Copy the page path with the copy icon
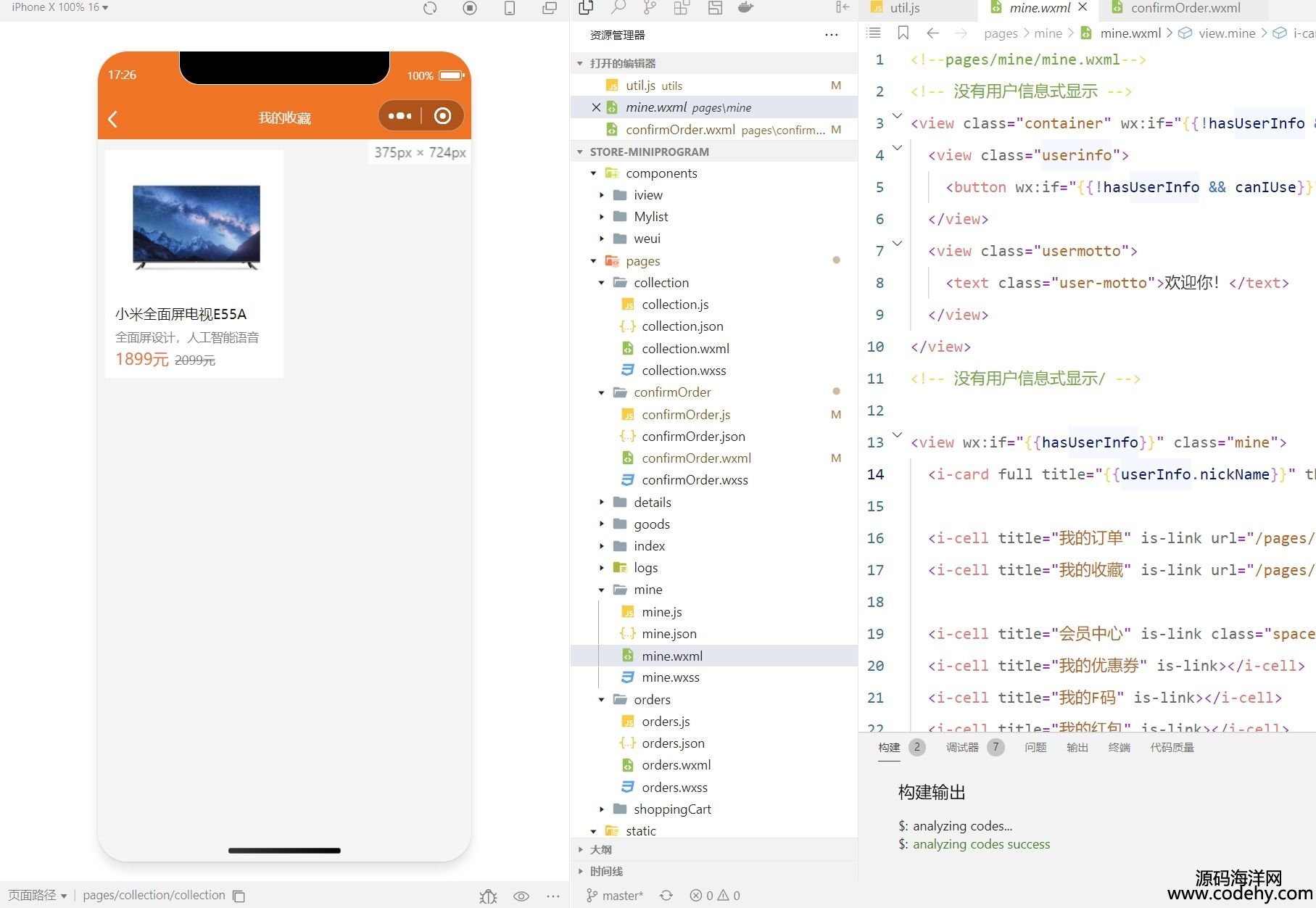 [x=239, y=896]
